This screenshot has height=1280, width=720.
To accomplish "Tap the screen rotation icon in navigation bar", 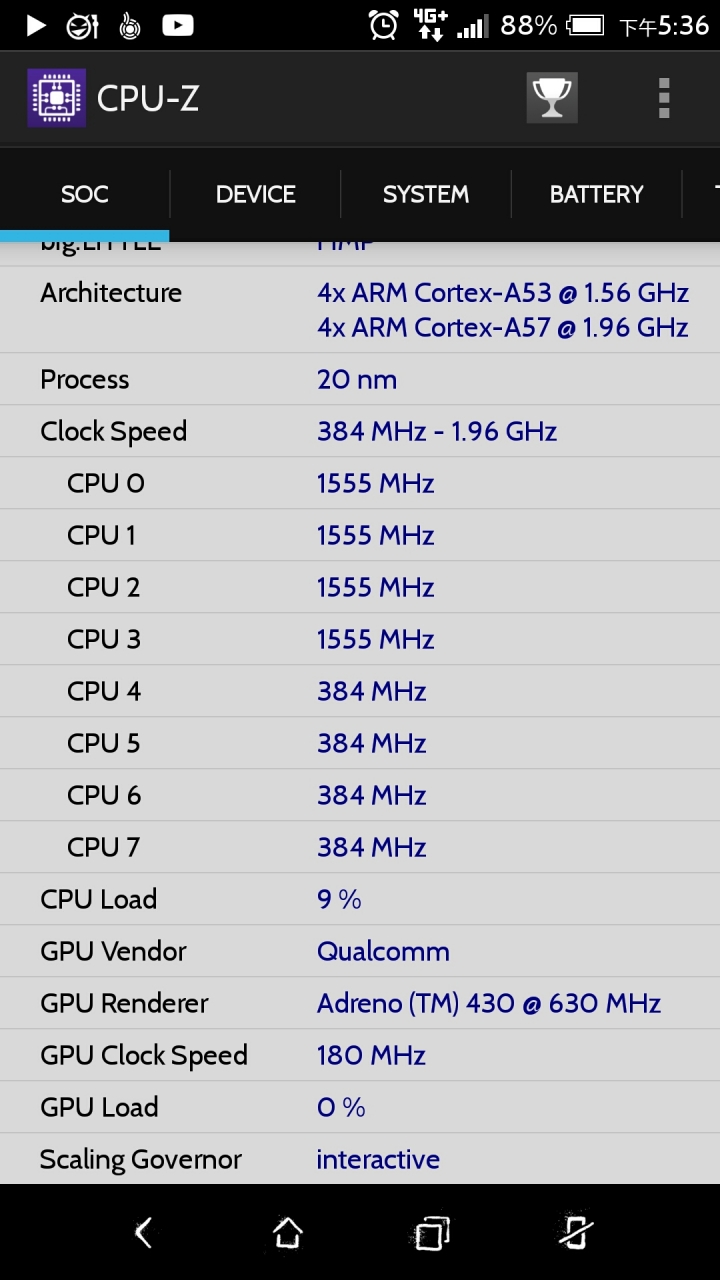I will [x=575, y=1233].
